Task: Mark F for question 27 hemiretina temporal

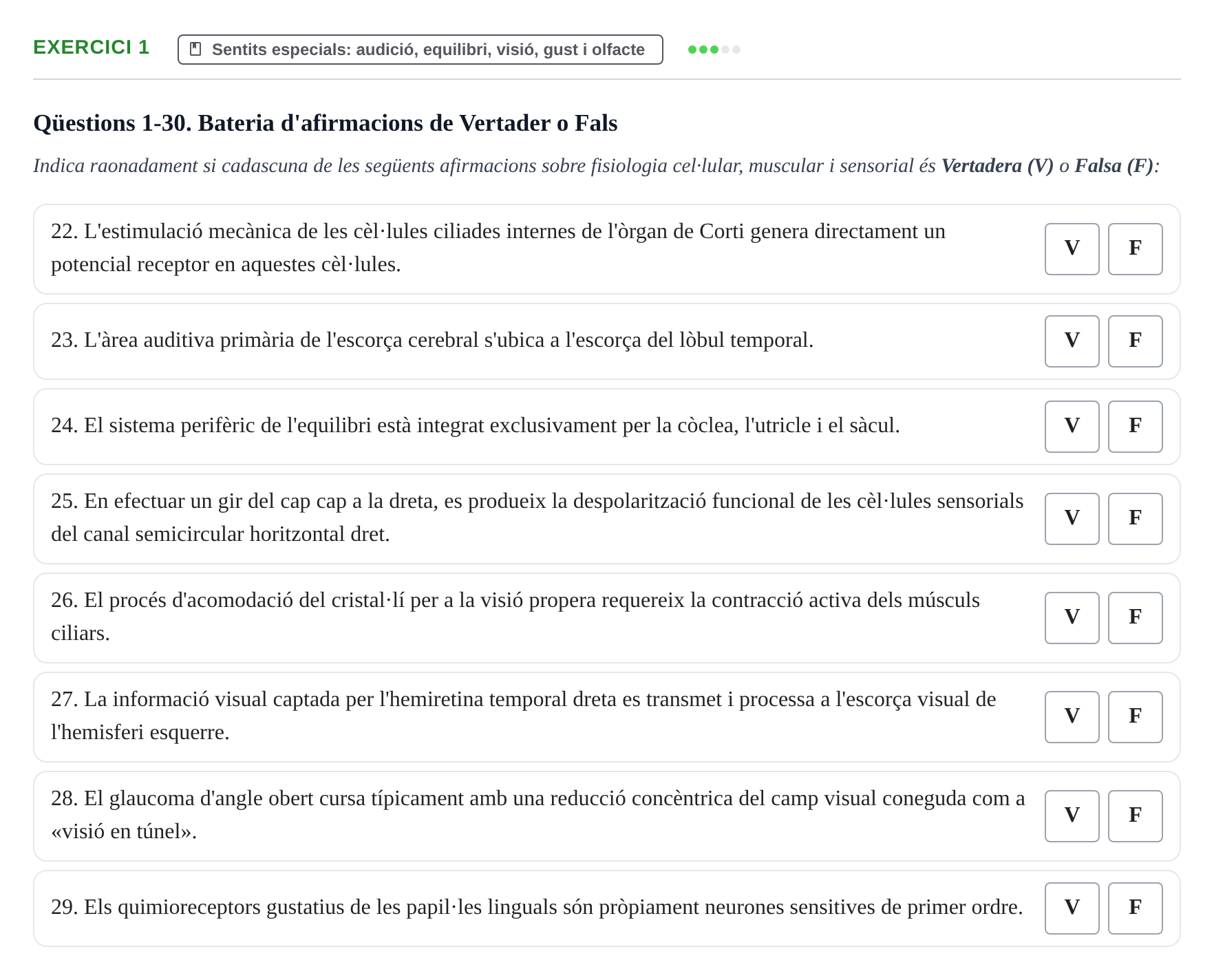Action: [x=1135, y=717]
